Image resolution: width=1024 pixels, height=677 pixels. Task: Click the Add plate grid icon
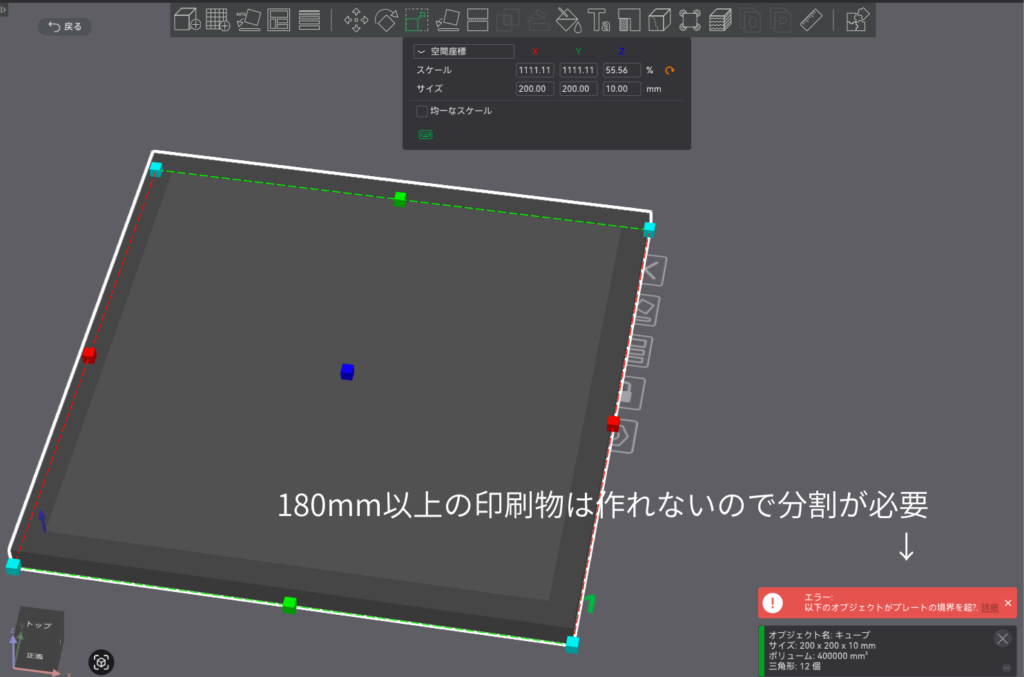click(217, 19)
